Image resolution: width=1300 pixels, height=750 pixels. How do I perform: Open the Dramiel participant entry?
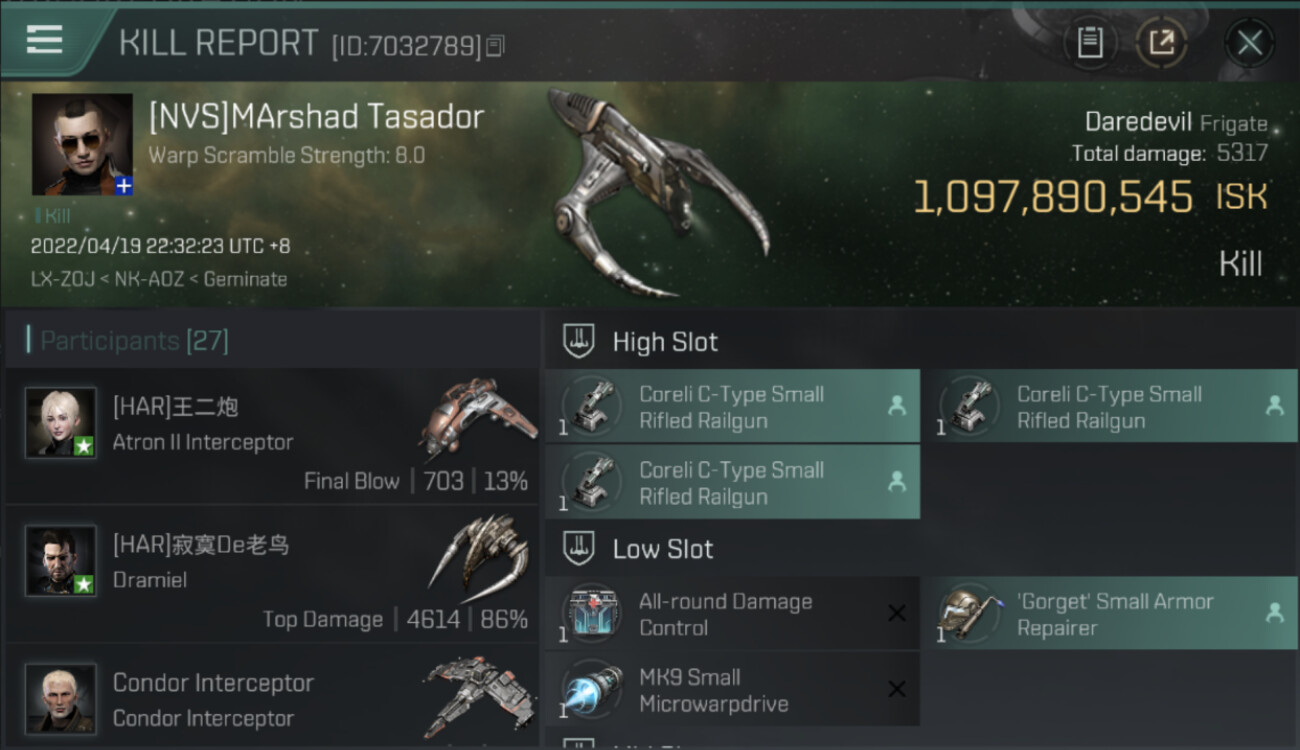click(272, 573)
